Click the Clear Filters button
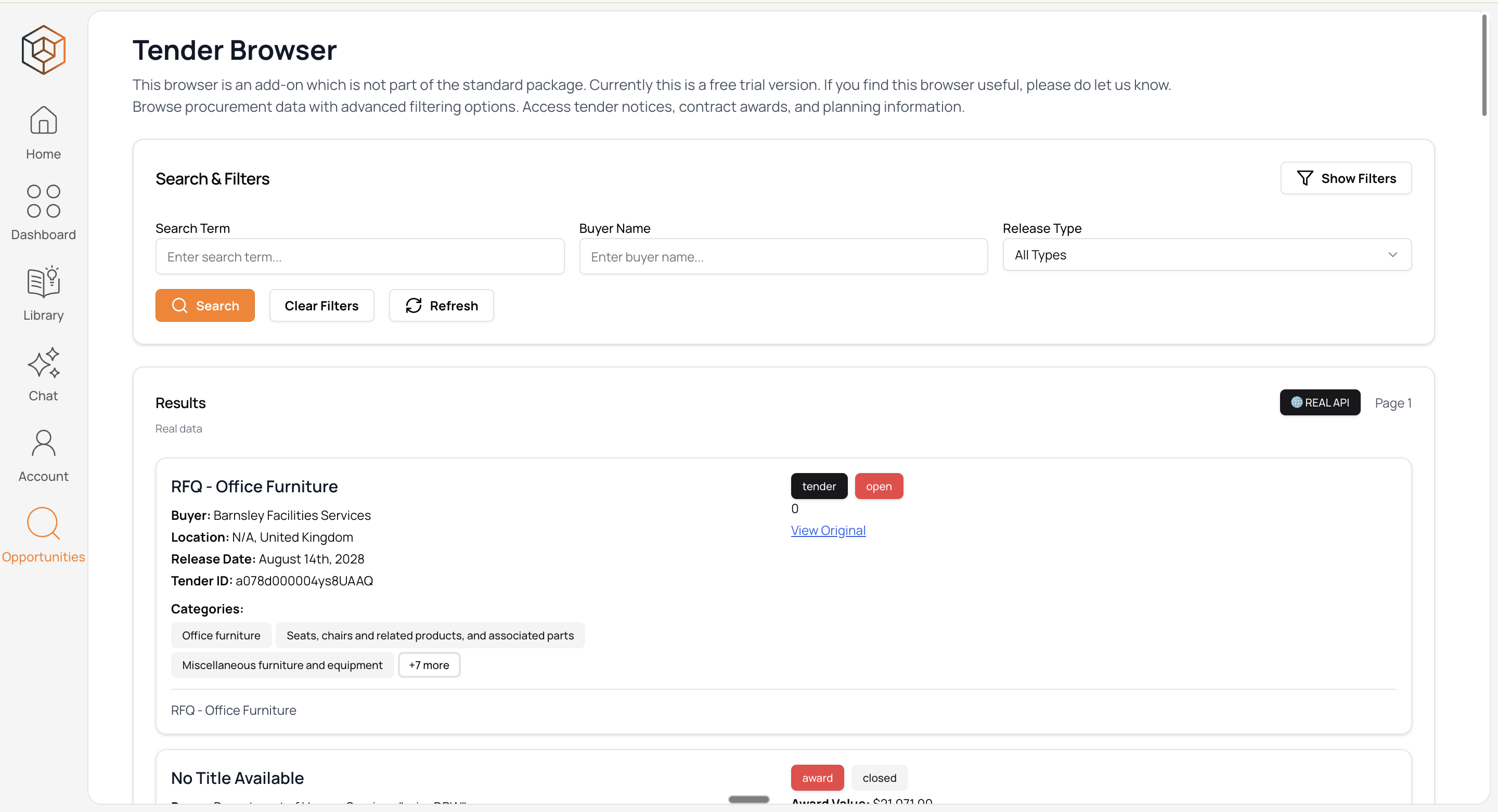 (x=321, y=306)
